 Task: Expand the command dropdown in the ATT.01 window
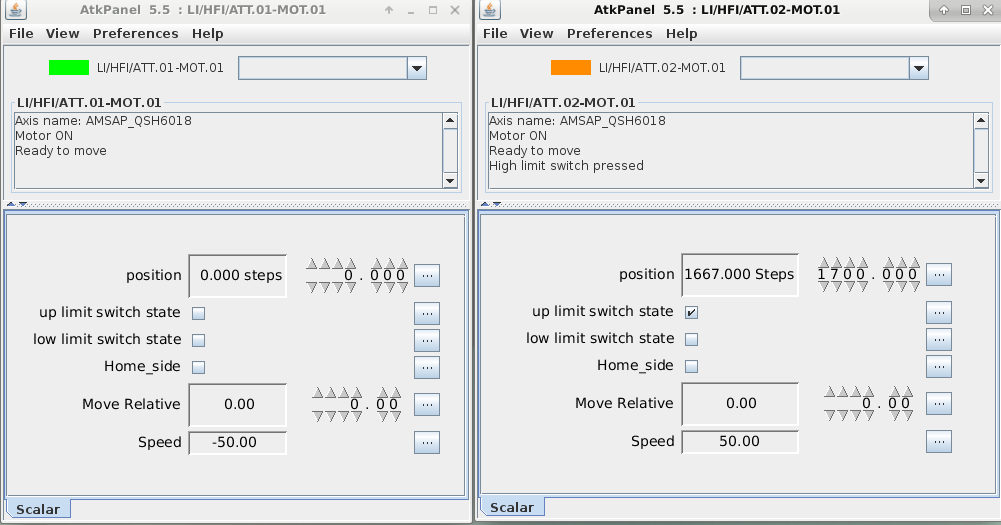pyautogui.click(x=417, y=68)
